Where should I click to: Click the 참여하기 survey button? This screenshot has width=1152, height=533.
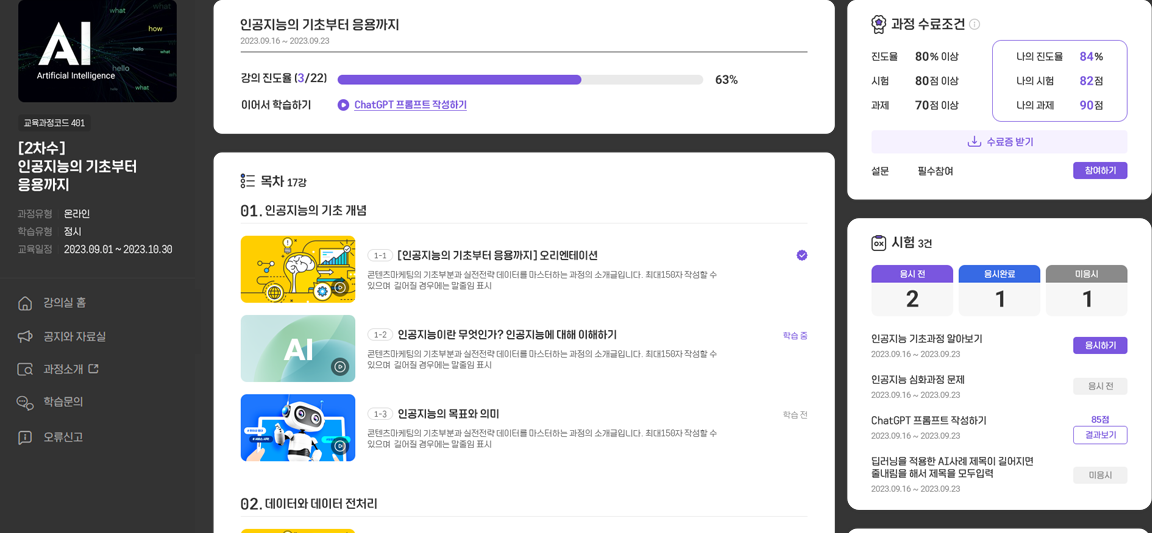(1100, 171)
